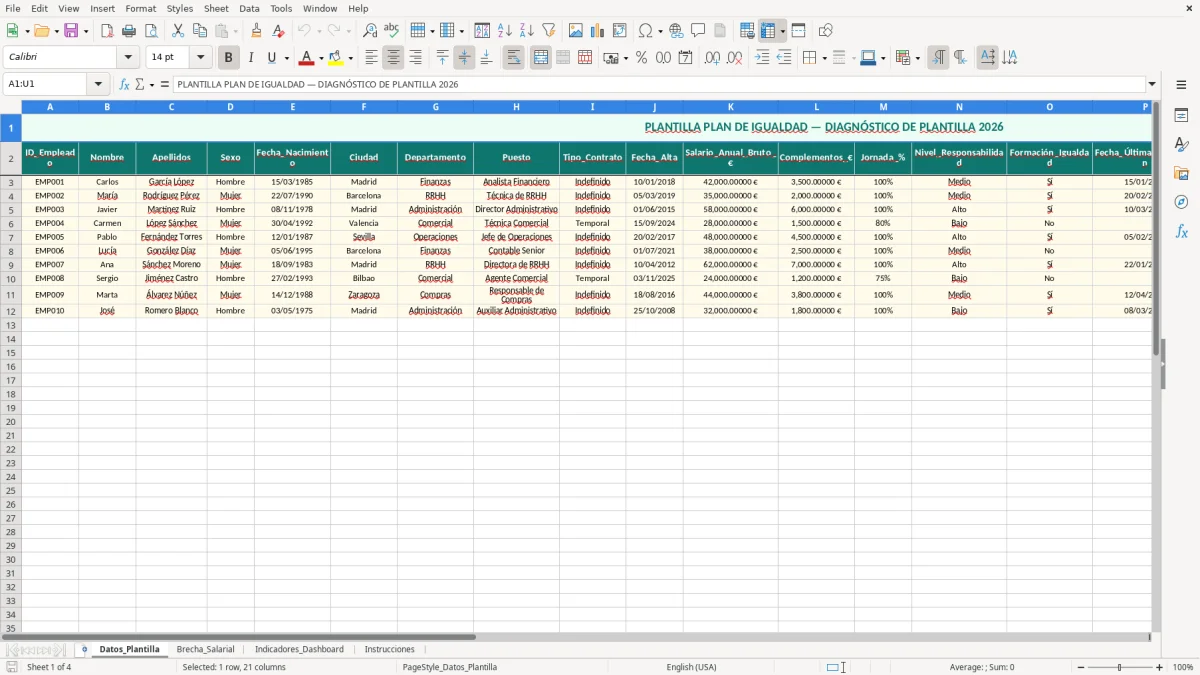Viewport: 1200px width, 675px height.
Task: Open Underline style dropdown arrow
Action: 286,58
